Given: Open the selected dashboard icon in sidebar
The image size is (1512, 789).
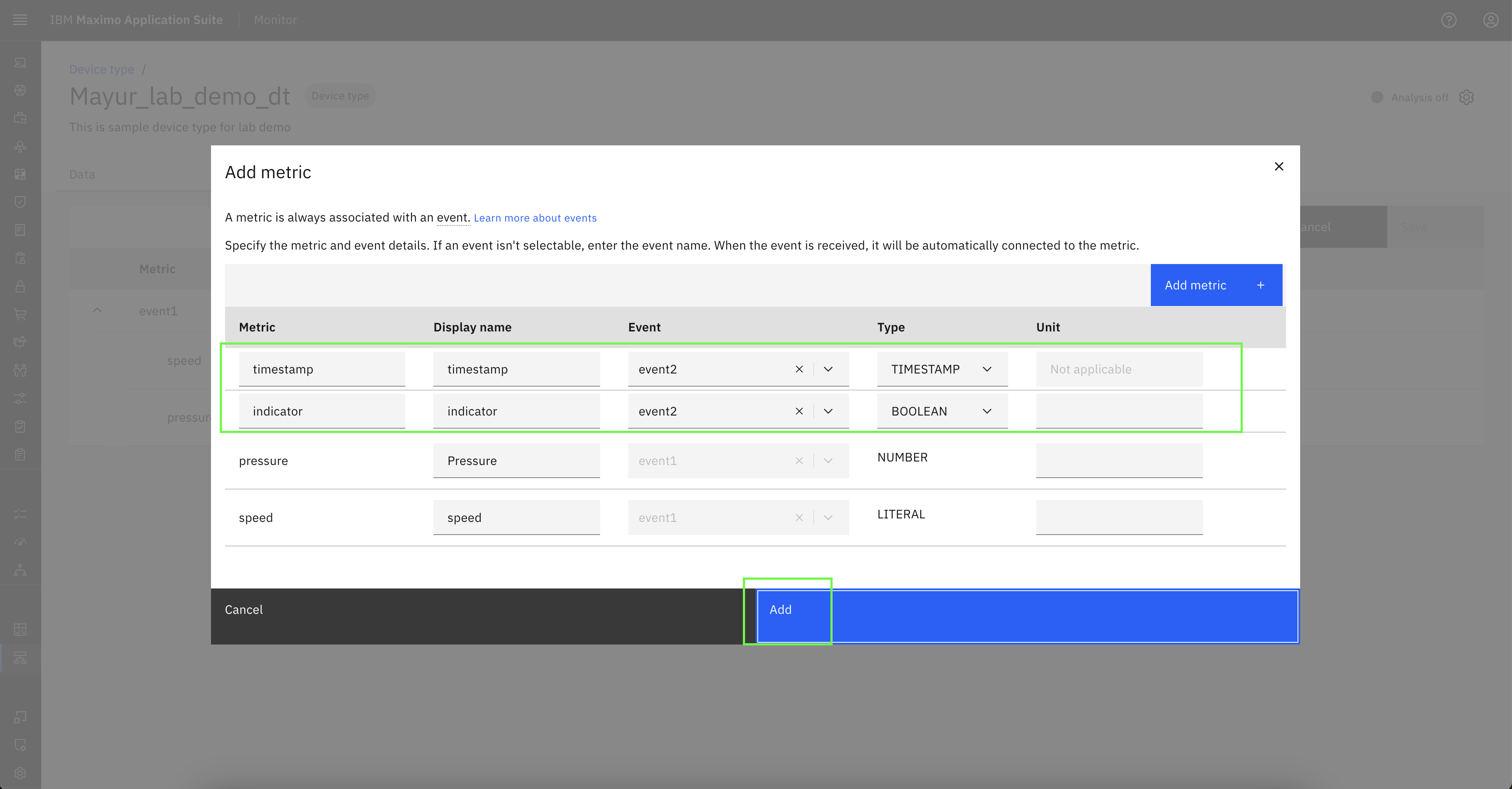Looking at the screenshot, I should click(20, 658).
